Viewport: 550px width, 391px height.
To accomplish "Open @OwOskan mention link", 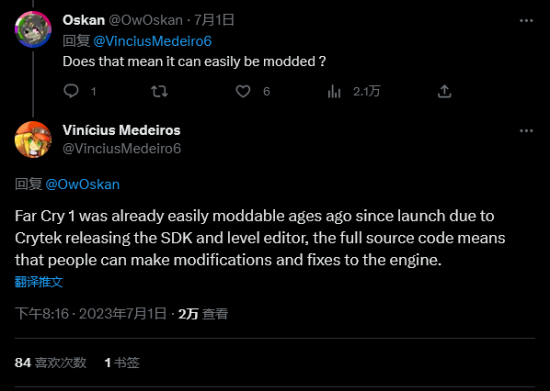I will point(83,184).
